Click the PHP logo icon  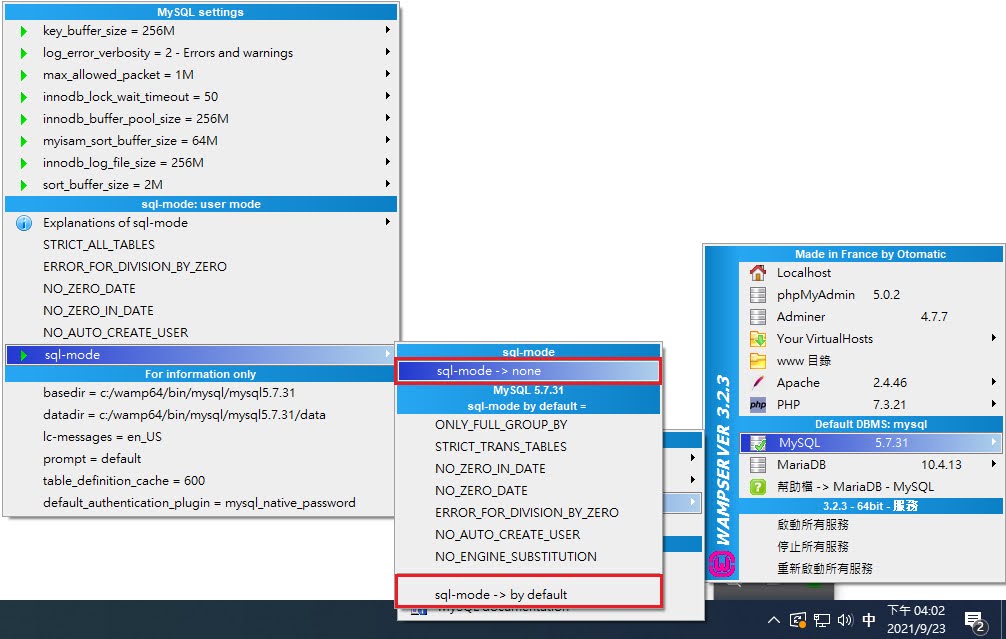coord(758,405)
